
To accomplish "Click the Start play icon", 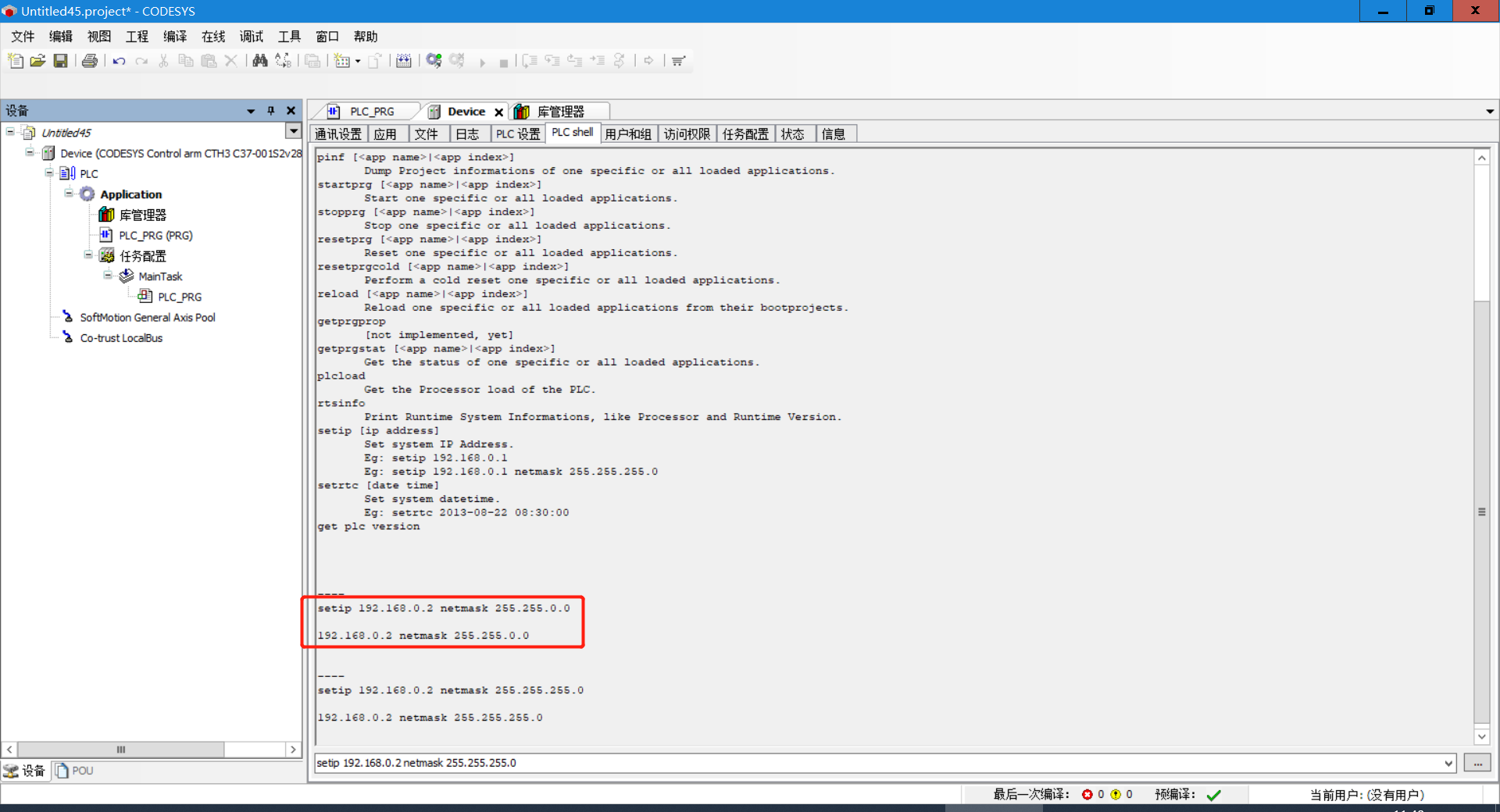I will [482, 62].
